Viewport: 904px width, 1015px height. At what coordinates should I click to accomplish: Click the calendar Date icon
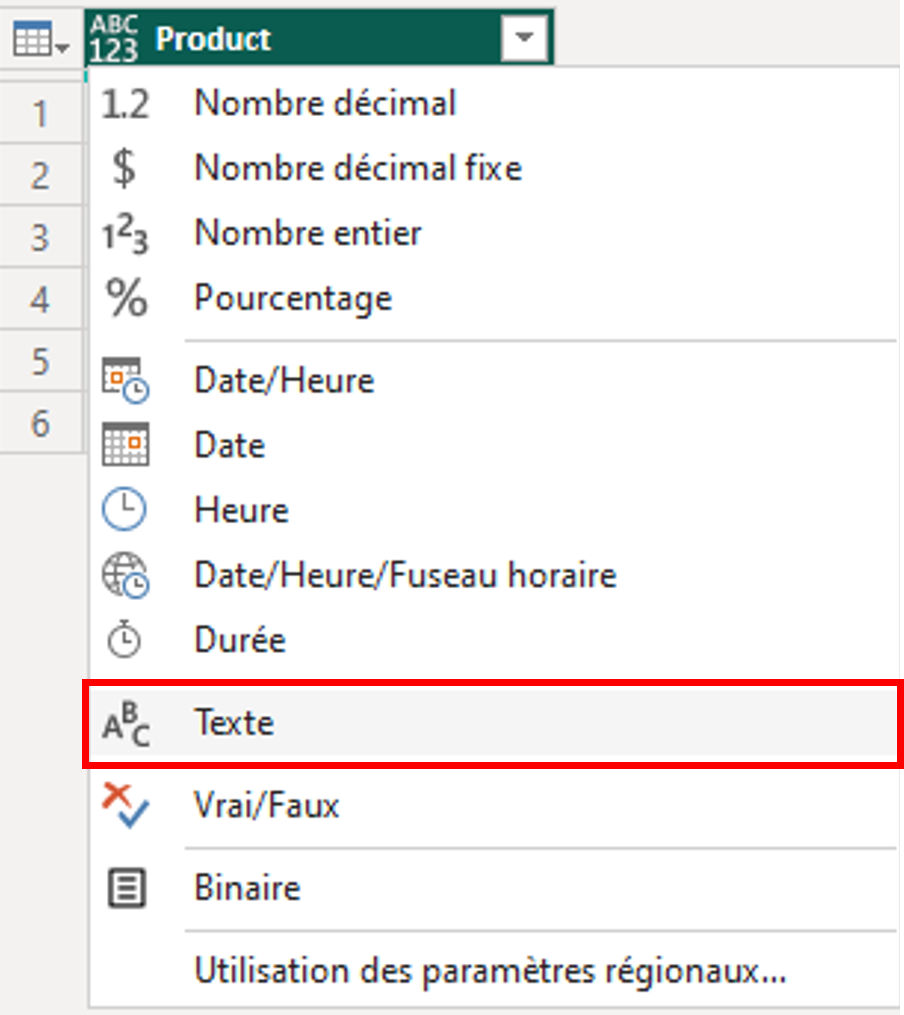coord(125,445)
